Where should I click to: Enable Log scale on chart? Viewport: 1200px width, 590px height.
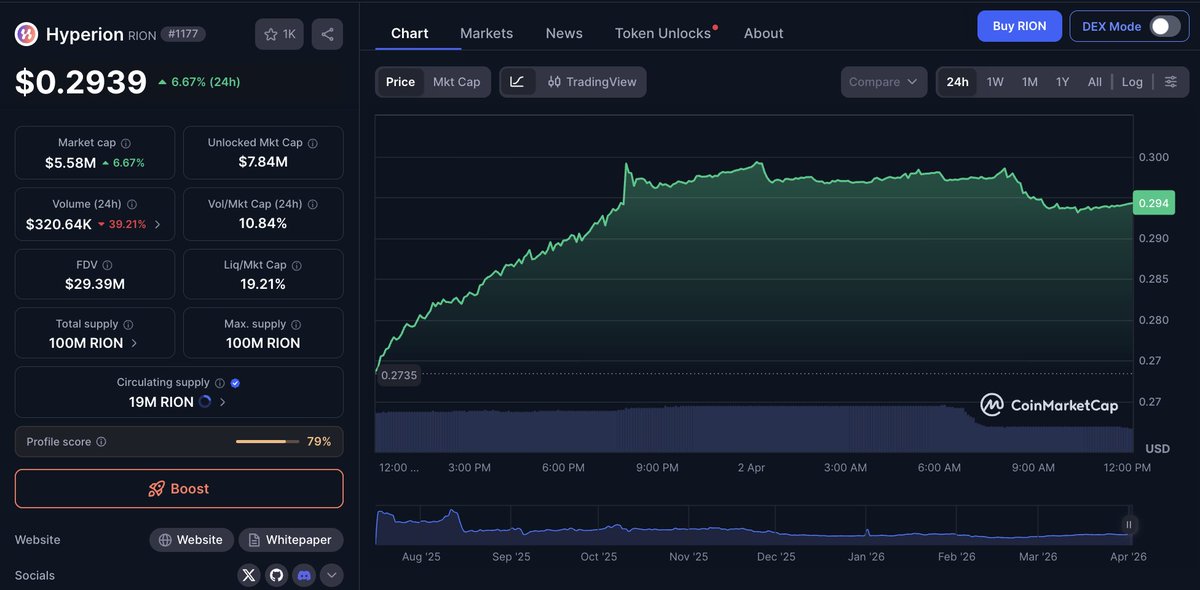(1132, 82)
